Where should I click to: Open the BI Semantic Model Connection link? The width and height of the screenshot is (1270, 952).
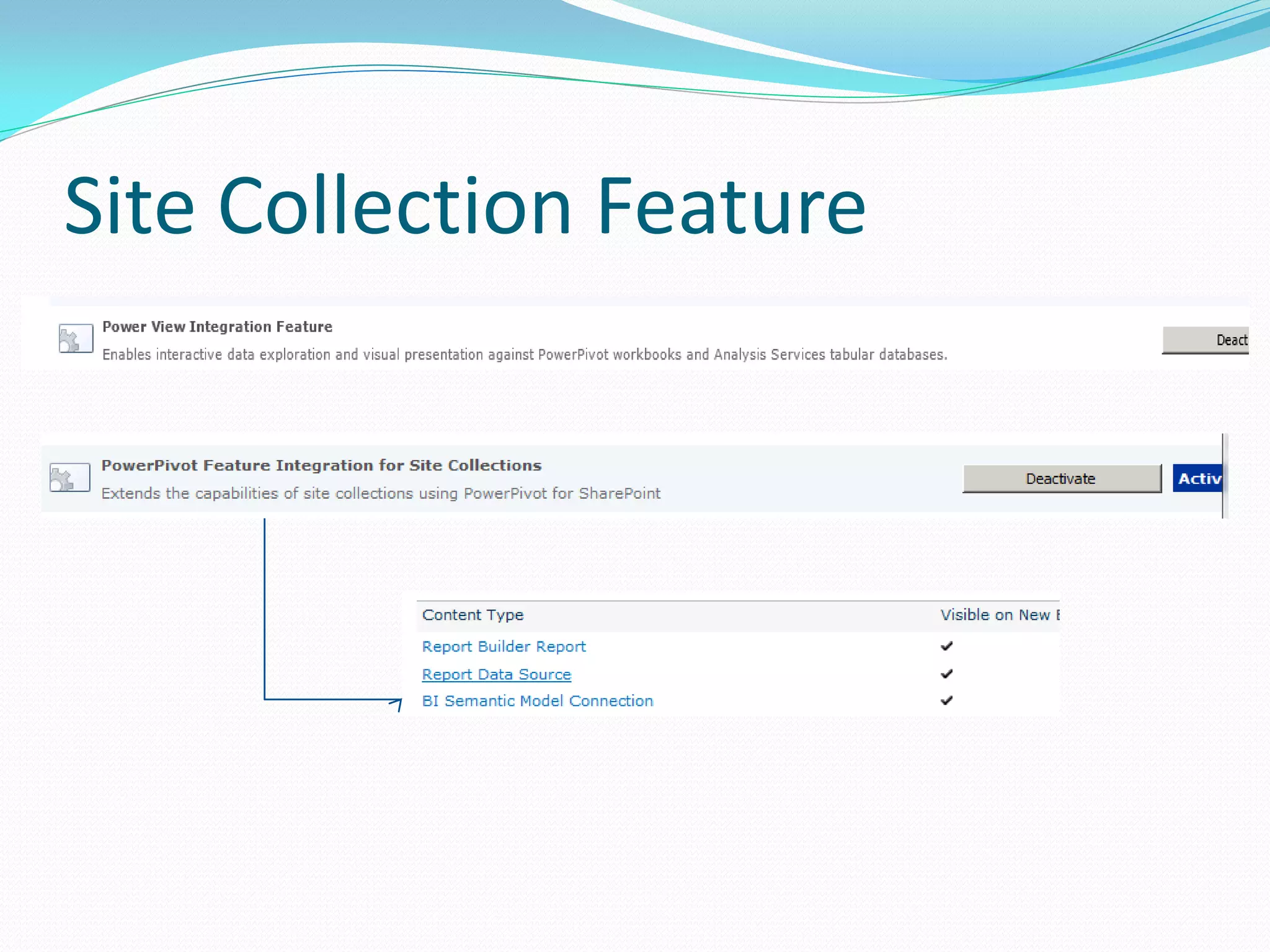(537, 701)
